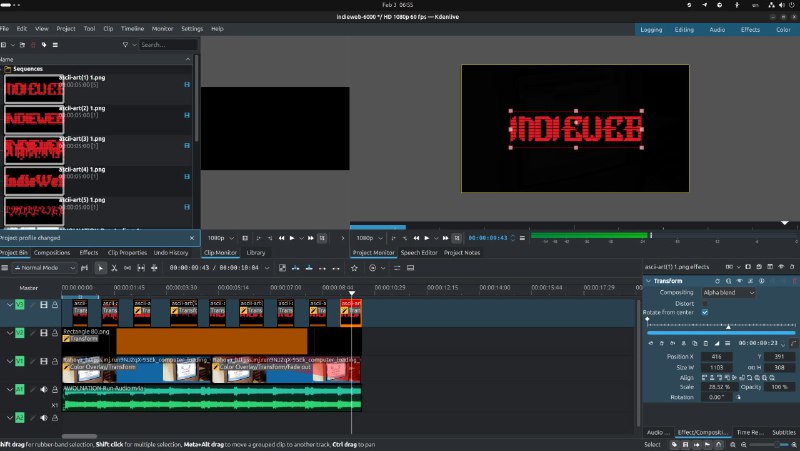Mute the A1 audio track
Image resolution: width=800 pixels, height=451 pixels.
[x=43, y=390]
